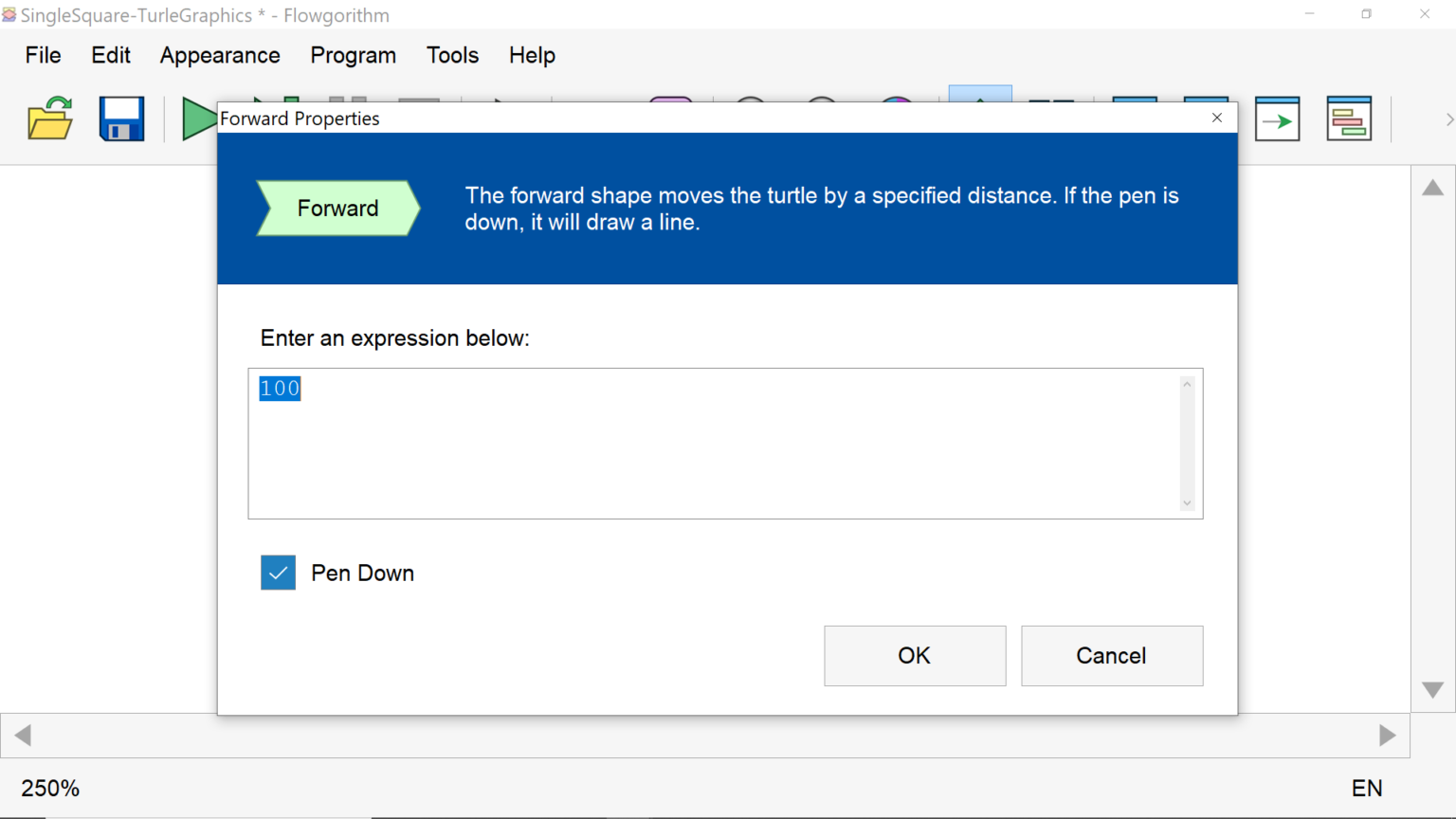Click the Flowgorithm icon in the title bar
The width and height of the screenshot is (1456, 819).
point(10,14)
